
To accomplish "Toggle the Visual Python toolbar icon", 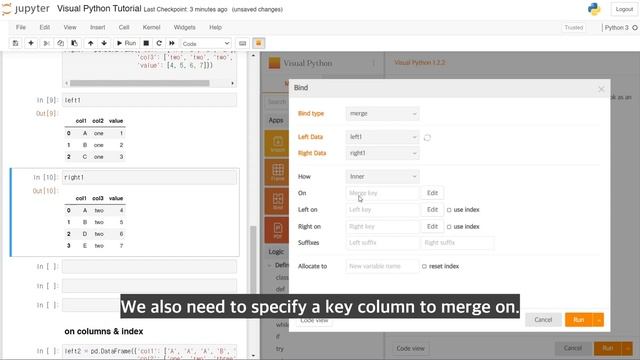I will click(258, 43).
